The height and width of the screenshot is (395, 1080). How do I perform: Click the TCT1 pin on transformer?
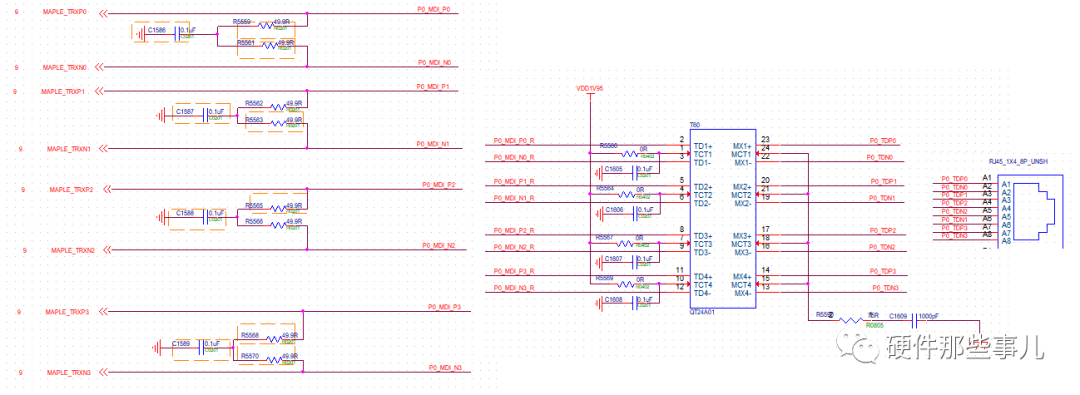tap(703, 154)
